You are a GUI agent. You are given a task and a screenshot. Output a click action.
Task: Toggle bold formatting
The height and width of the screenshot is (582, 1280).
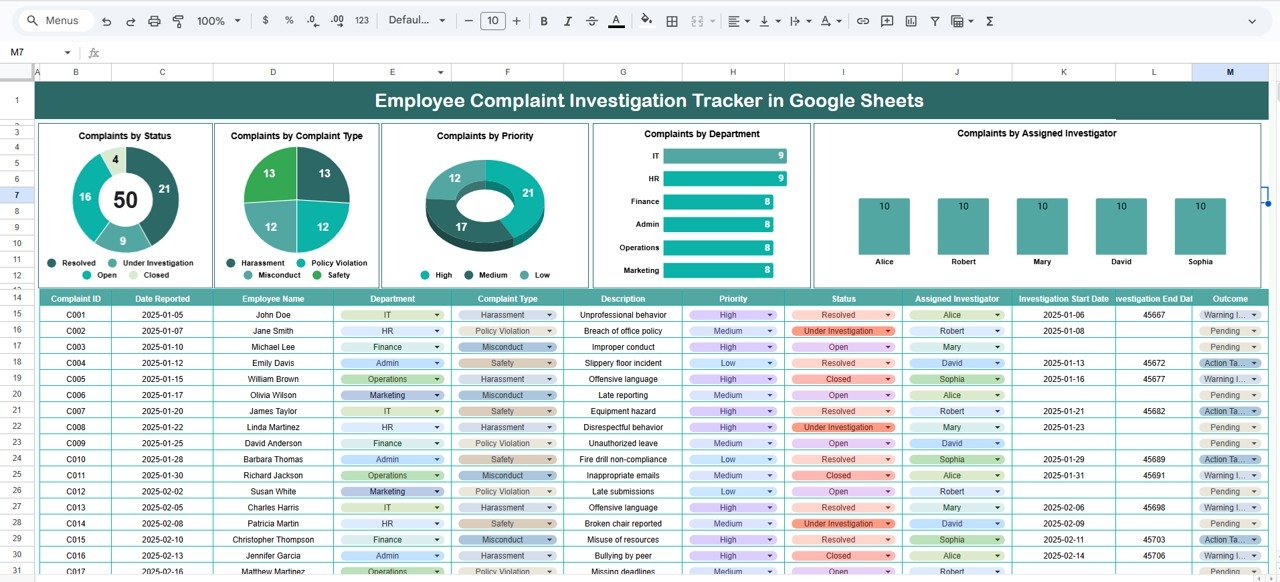pos(544,20)
